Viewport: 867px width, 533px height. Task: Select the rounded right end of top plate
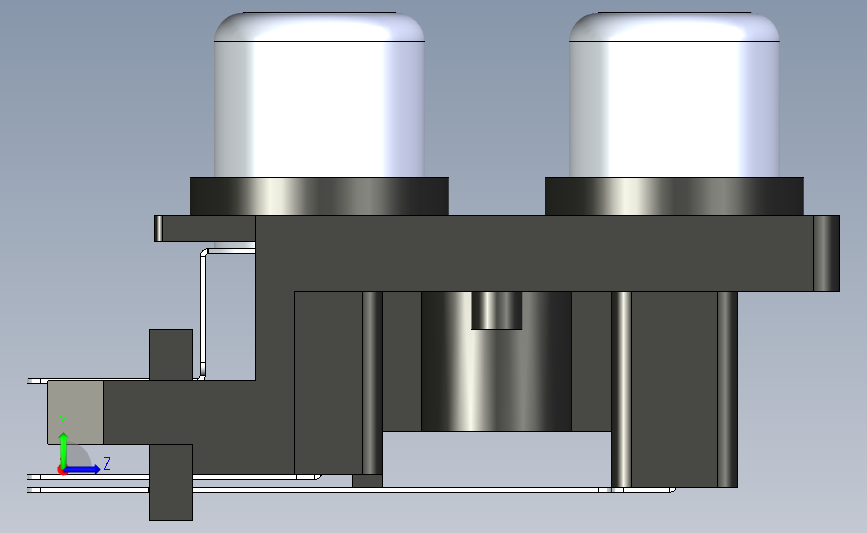click(827, 253)
